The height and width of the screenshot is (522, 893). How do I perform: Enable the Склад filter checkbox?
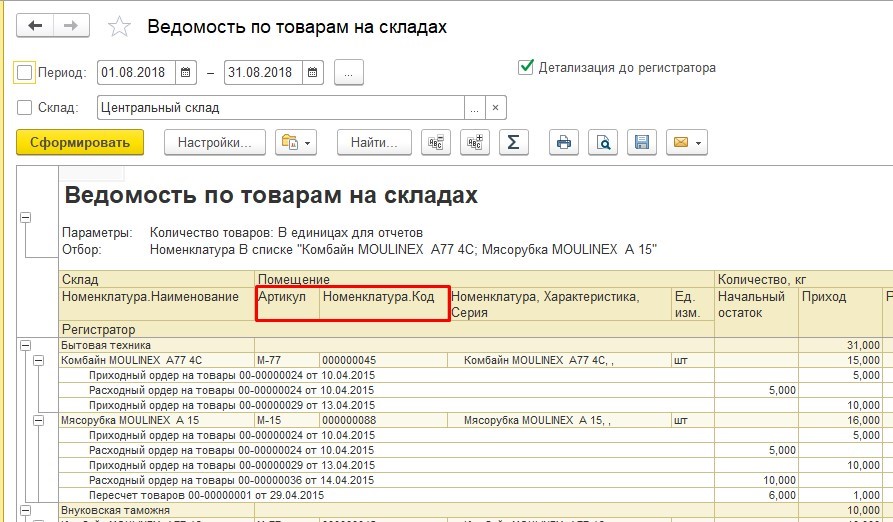pyautogui.click(x=25, y=107)
